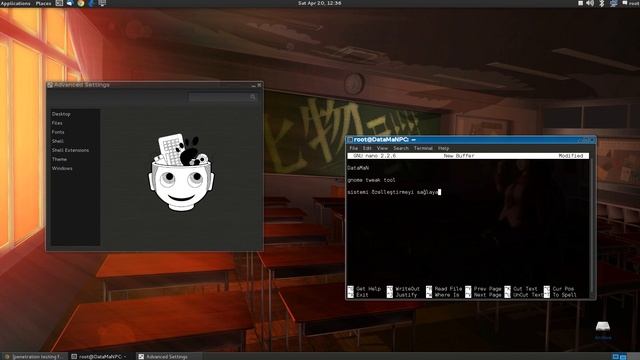This screenshot has height=360, width=640.
Task: Click the tweak tool robot head logo
Action: (x=181, y=172)
